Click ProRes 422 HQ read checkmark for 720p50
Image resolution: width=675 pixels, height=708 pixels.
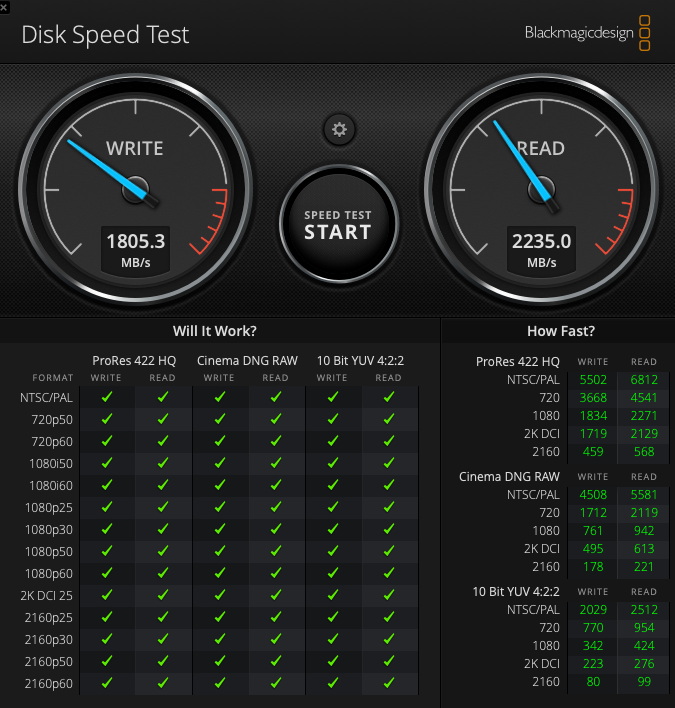(x=163, y=419)
